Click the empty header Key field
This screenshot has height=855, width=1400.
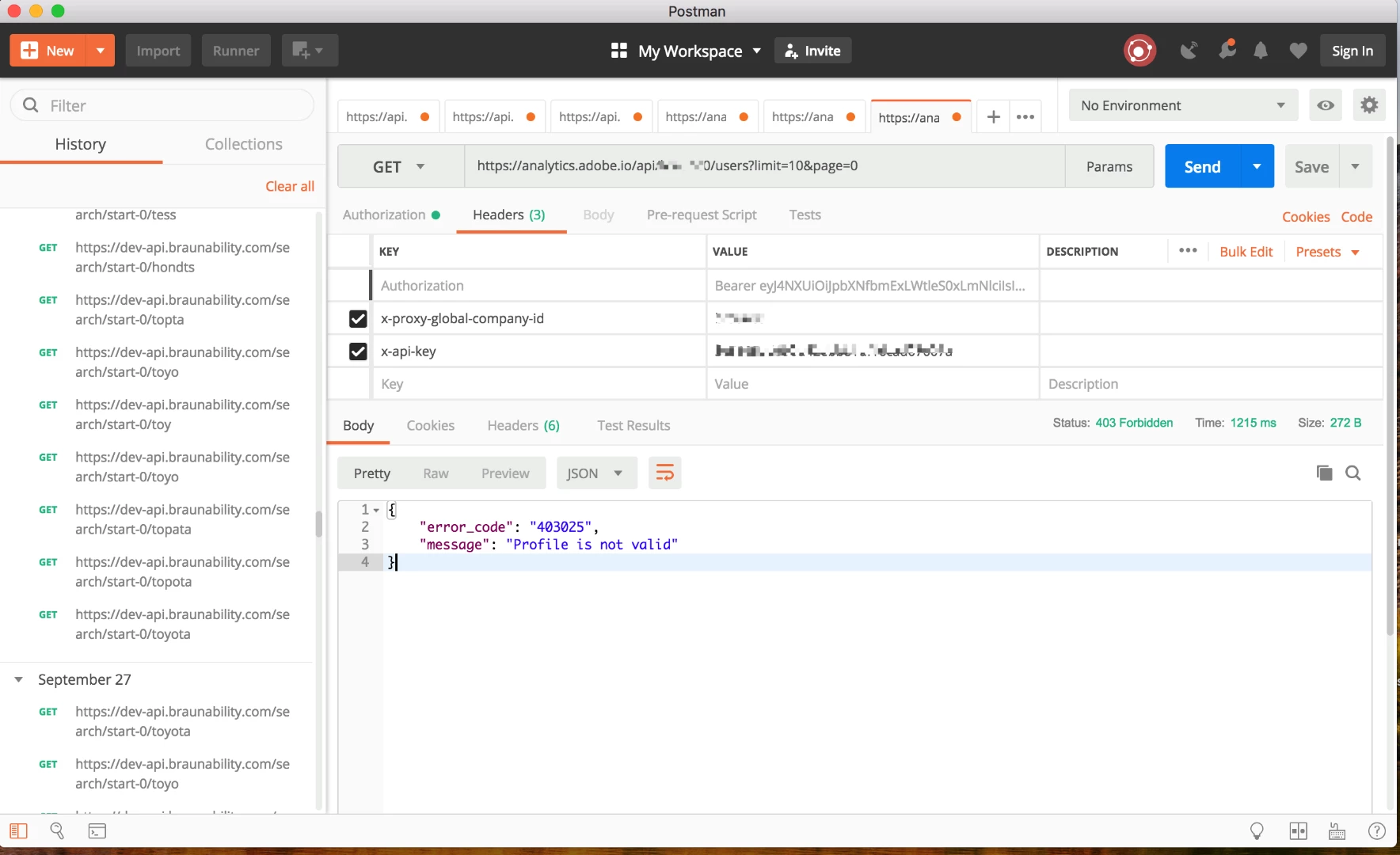(x=539, y=384)
